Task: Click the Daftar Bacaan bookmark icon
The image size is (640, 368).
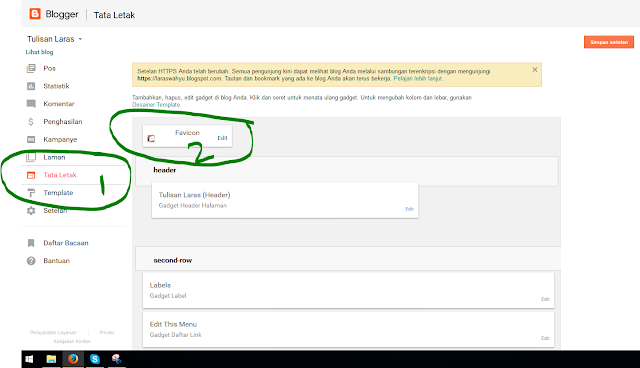Action: [x=31, y=243]
